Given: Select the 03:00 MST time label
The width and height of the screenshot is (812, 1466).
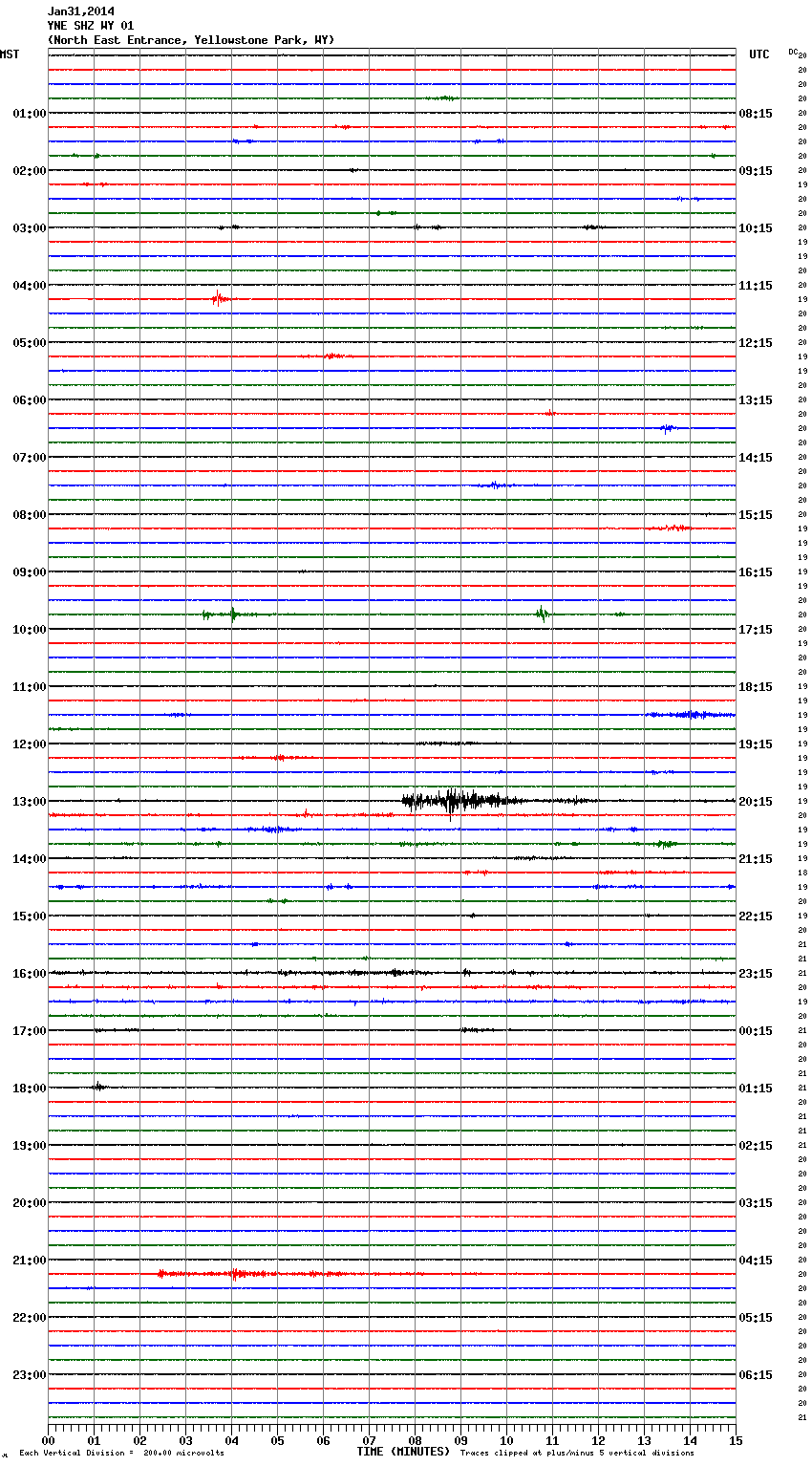Looking at the screenshot, I should [29, 228].
